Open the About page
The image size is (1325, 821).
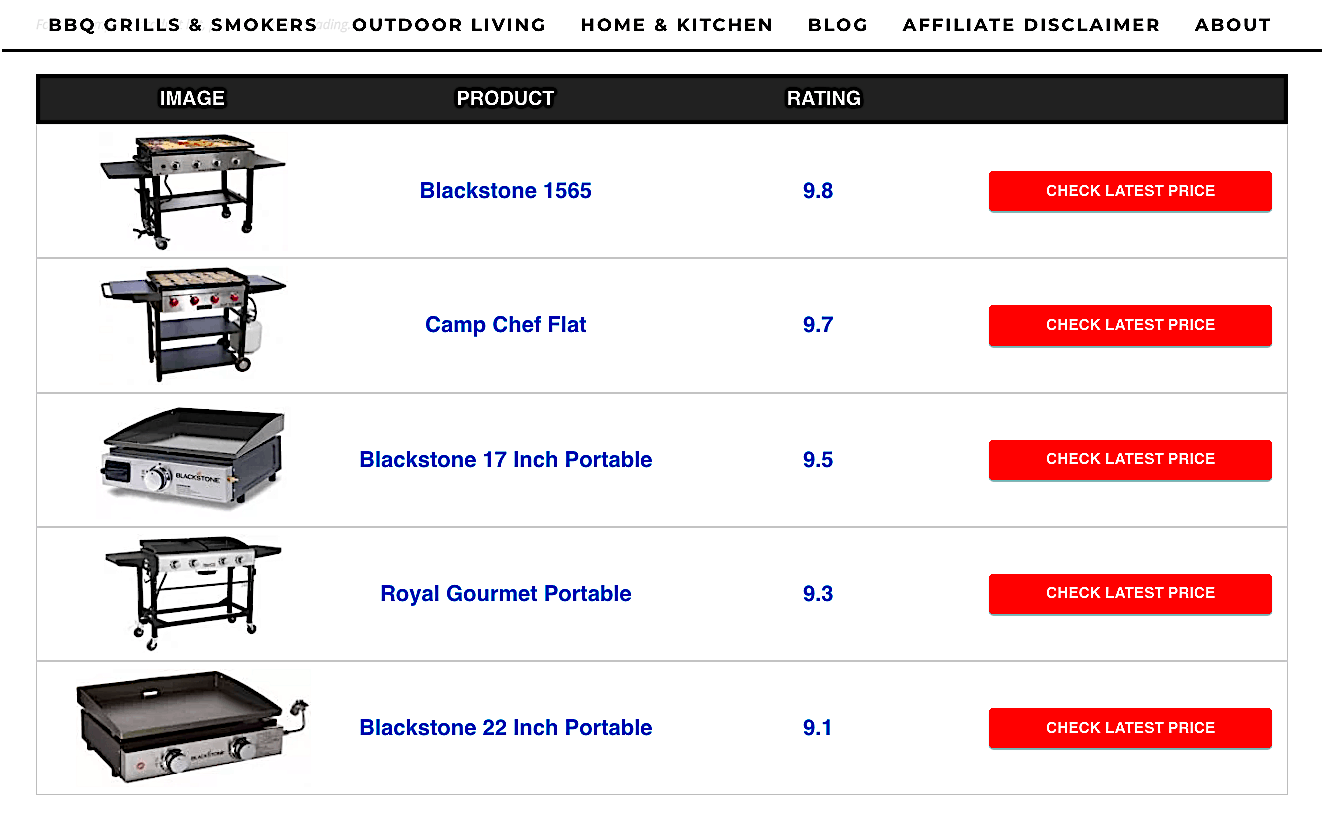pyautogui.click(x=1233, y=25)
